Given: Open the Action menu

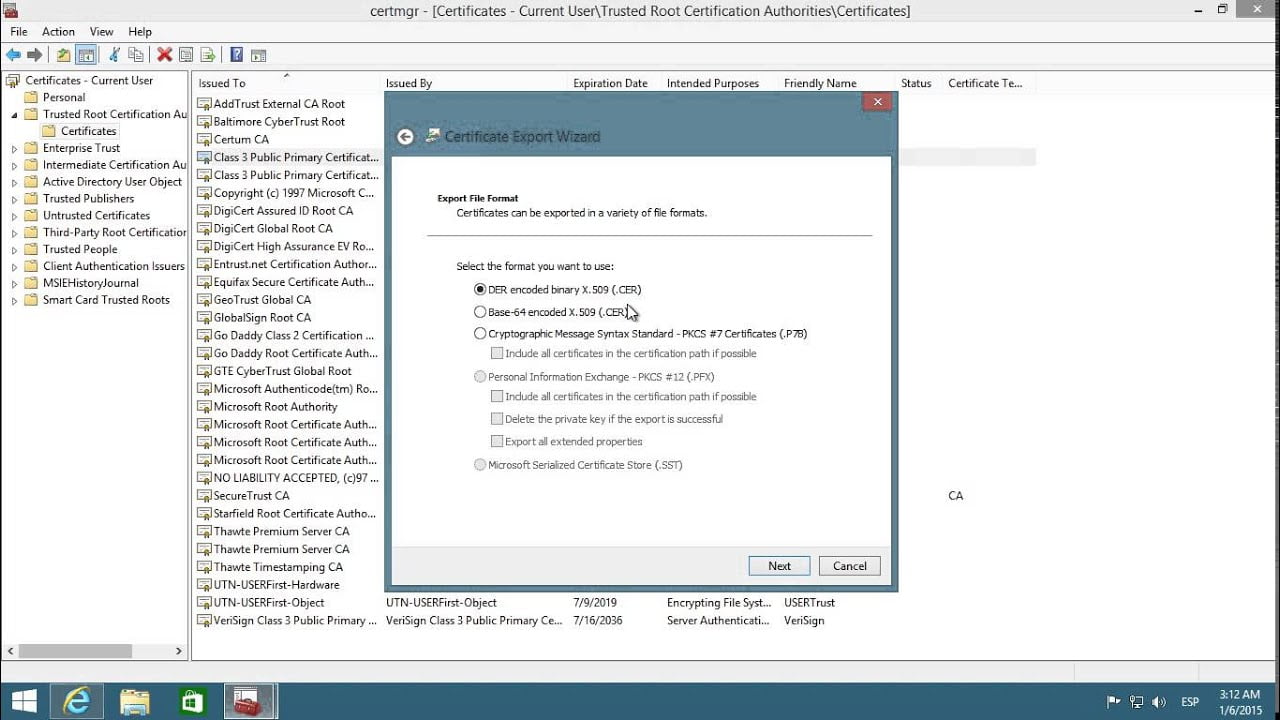Looking at the screenshot, I should (57, 31).
